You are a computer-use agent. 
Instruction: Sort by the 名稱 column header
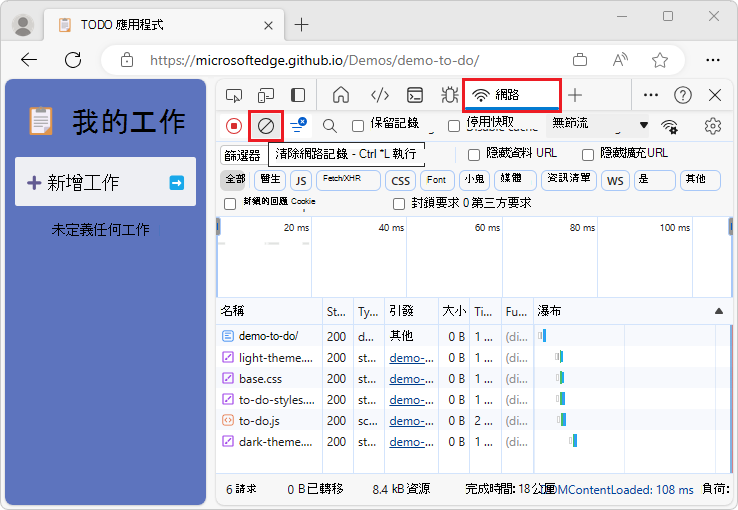point(269,311)
